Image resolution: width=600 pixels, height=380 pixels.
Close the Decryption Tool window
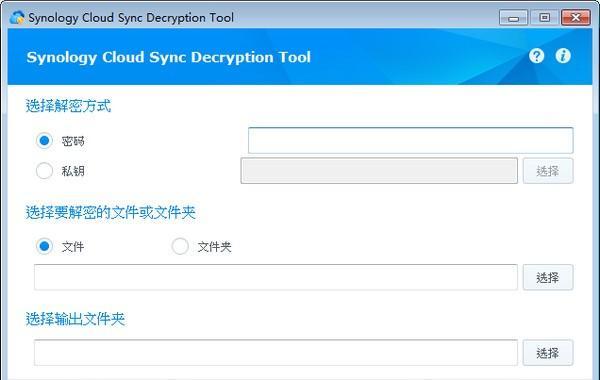click(x=576, y=18)
